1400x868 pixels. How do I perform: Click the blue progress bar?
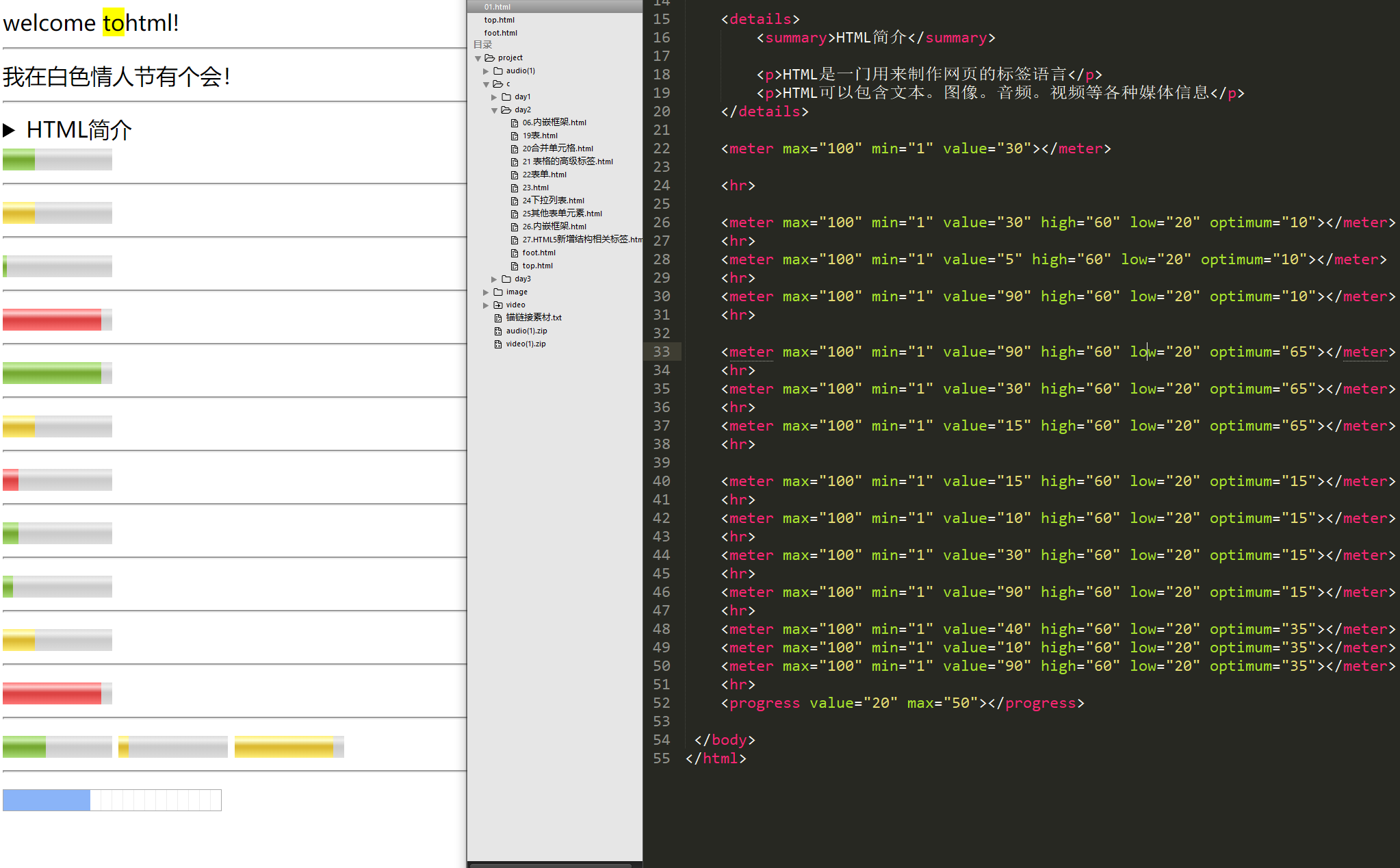point(112,800)
